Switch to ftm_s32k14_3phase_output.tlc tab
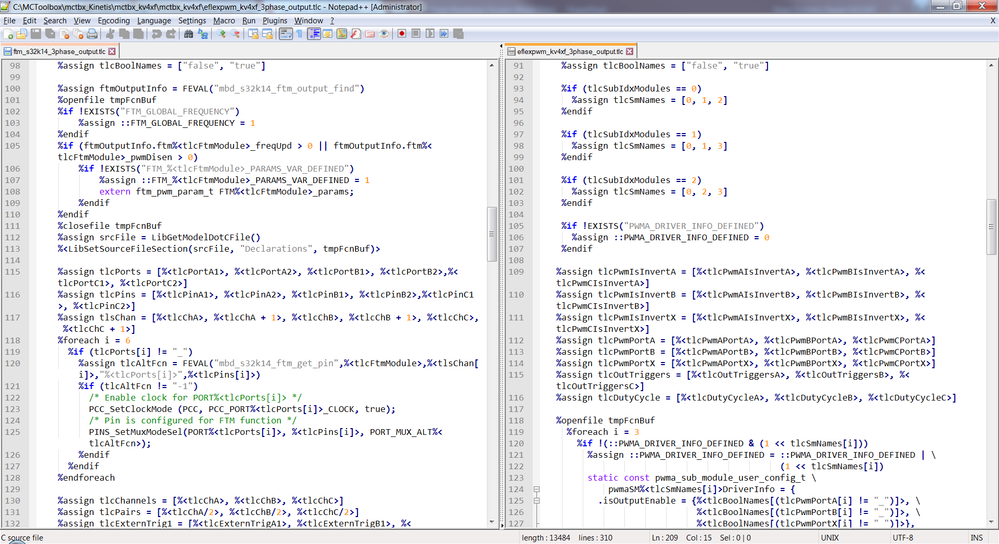 [x=58, y=51]
